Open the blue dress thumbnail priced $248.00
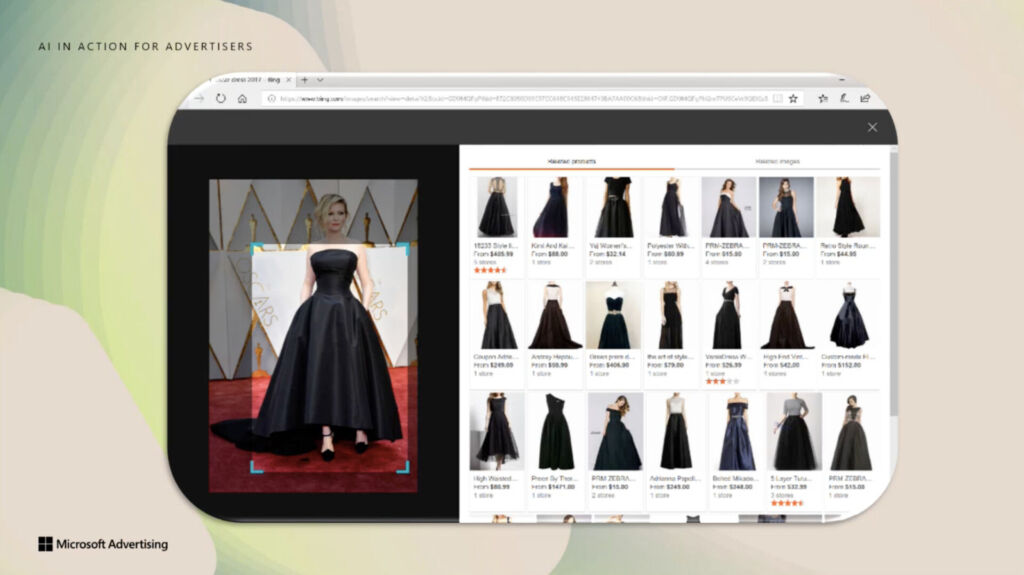Screen dimensions: 1024x575 (736, 431)
